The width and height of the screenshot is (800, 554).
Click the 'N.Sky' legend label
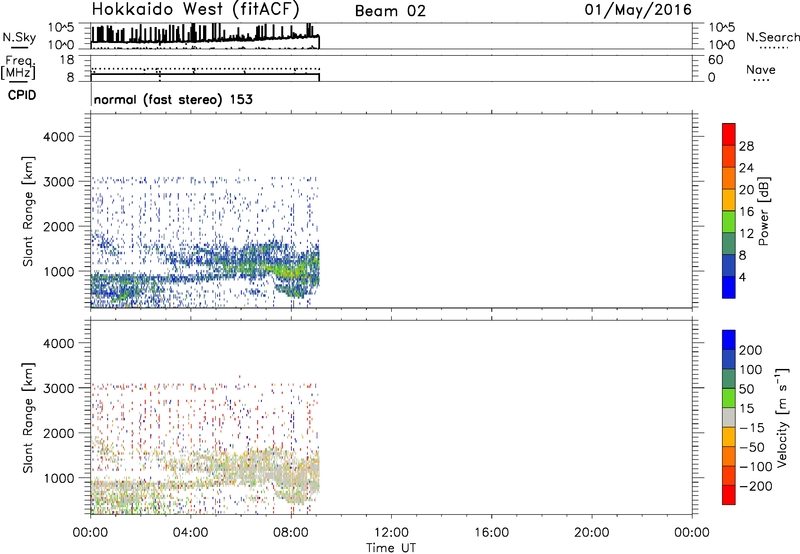point(19,37)
